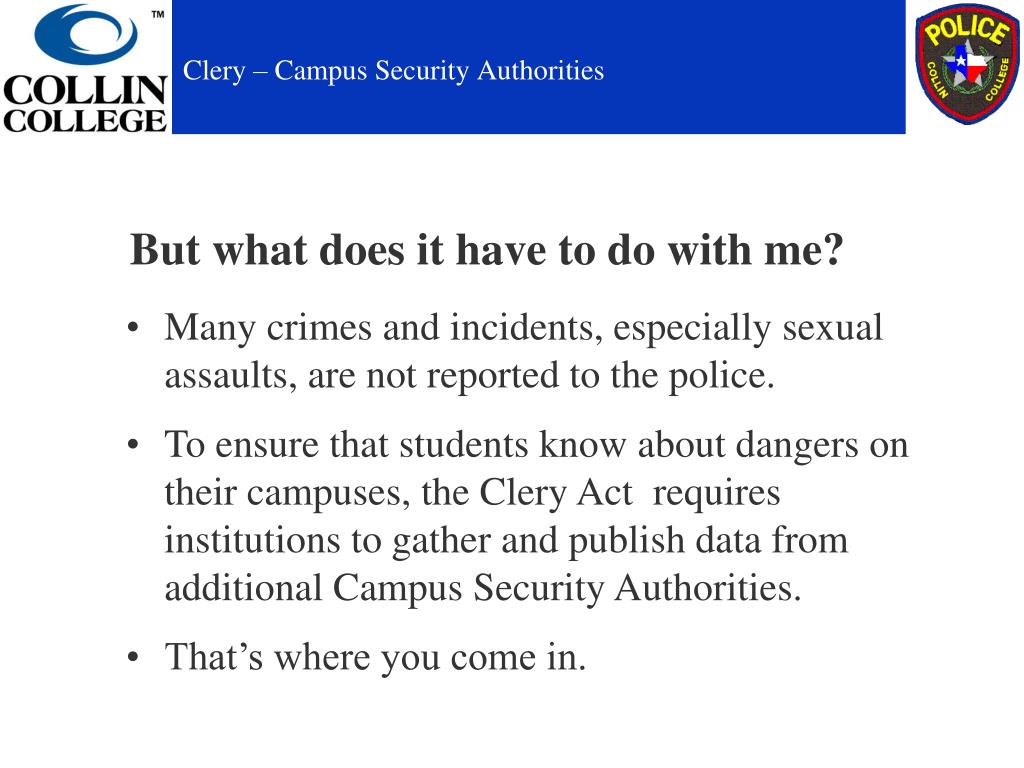Click heading But what does it have to do with me?
Viewport: 1024px width, 768px height.
pos(487,250)
